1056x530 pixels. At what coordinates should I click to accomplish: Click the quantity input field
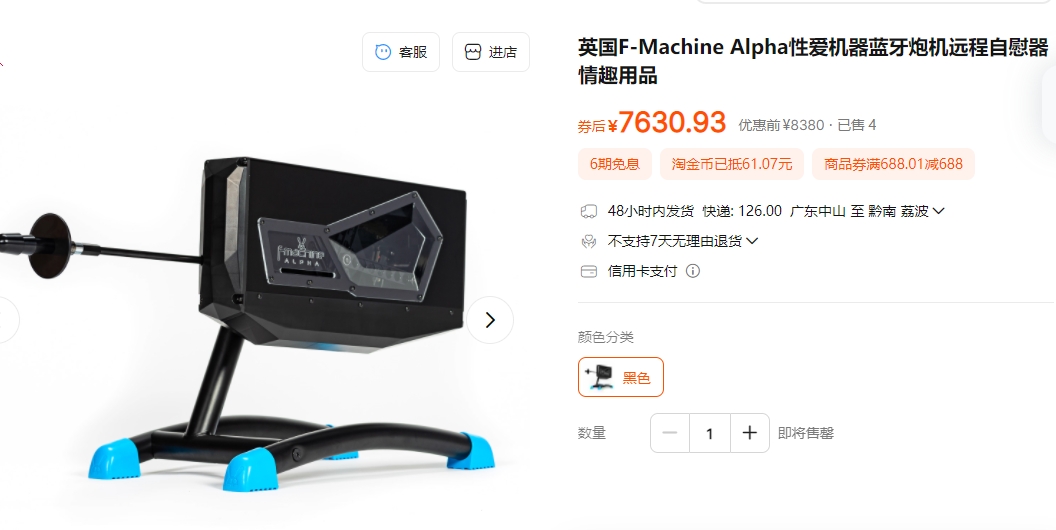tap(710, 433)
